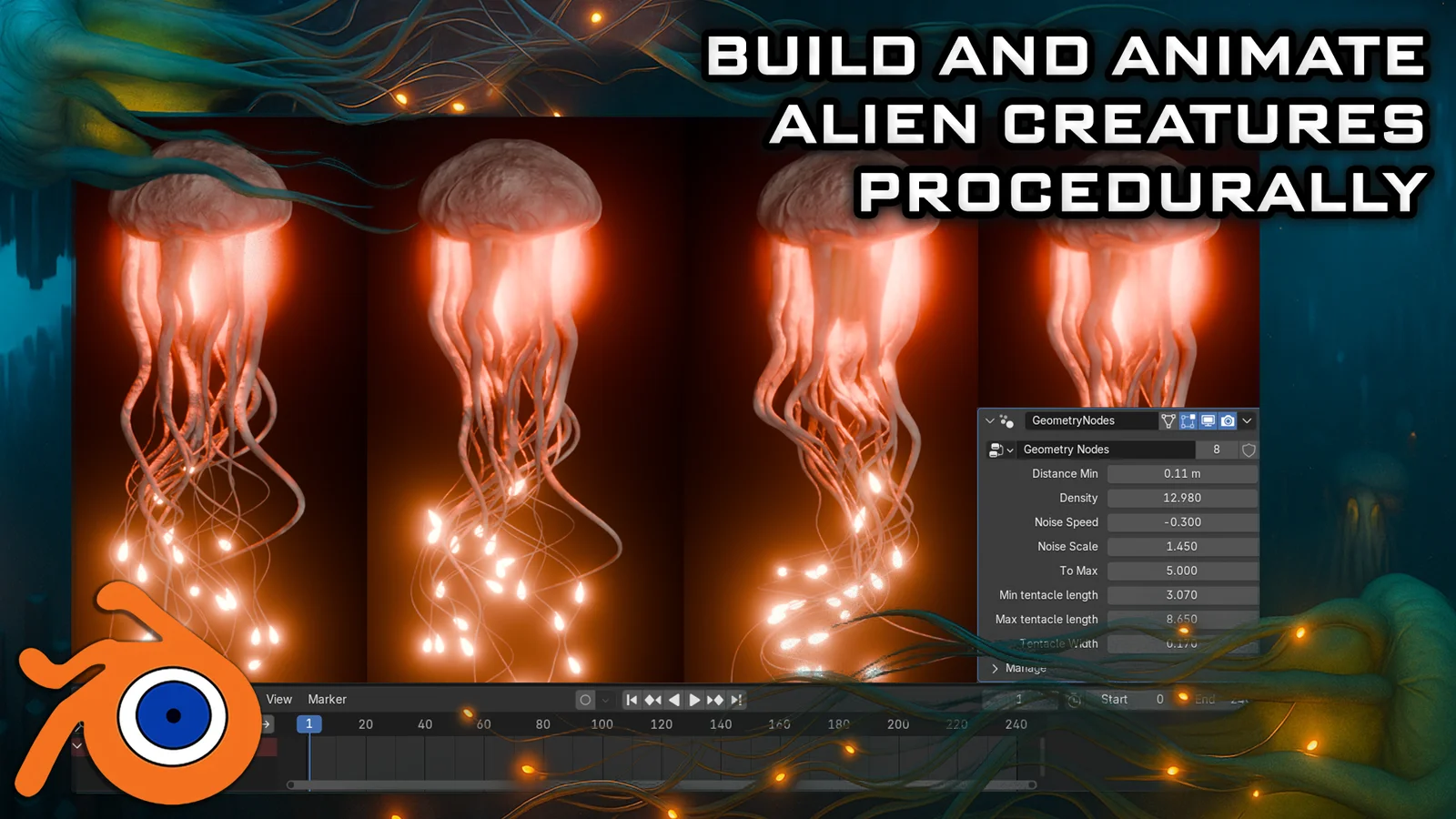Adjust the Density value slider
1456x819 pixels.
coord(1183,498)
